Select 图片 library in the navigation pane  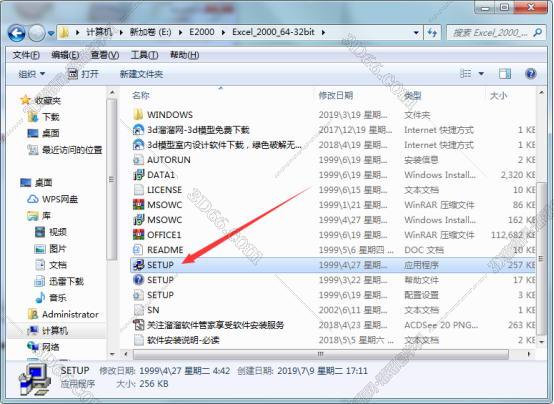coord(58,248)
